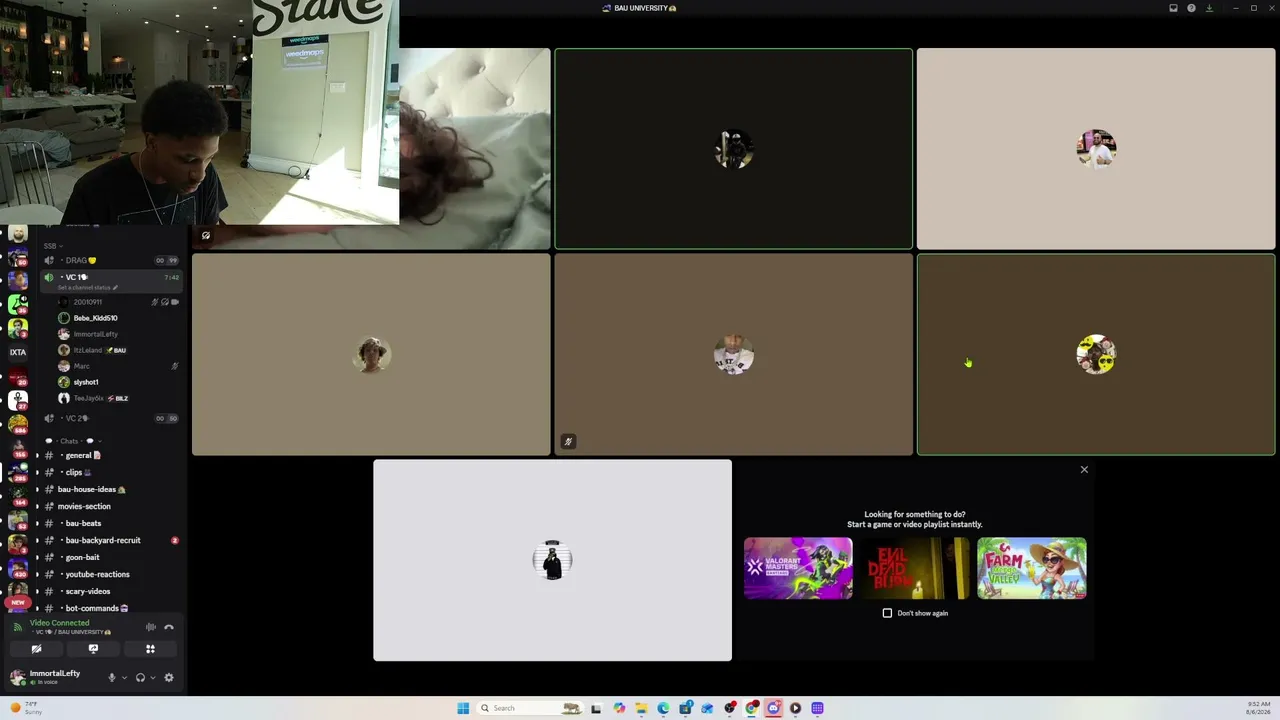Open youtube-reactions channel
The height and width of the screenshot is (720, 1280).
(110, 574)
